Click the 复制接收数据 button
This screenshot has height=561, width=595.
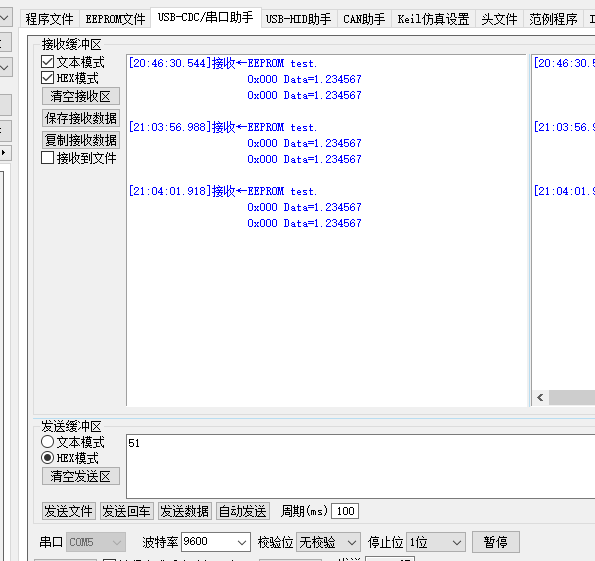coord(81,140)
